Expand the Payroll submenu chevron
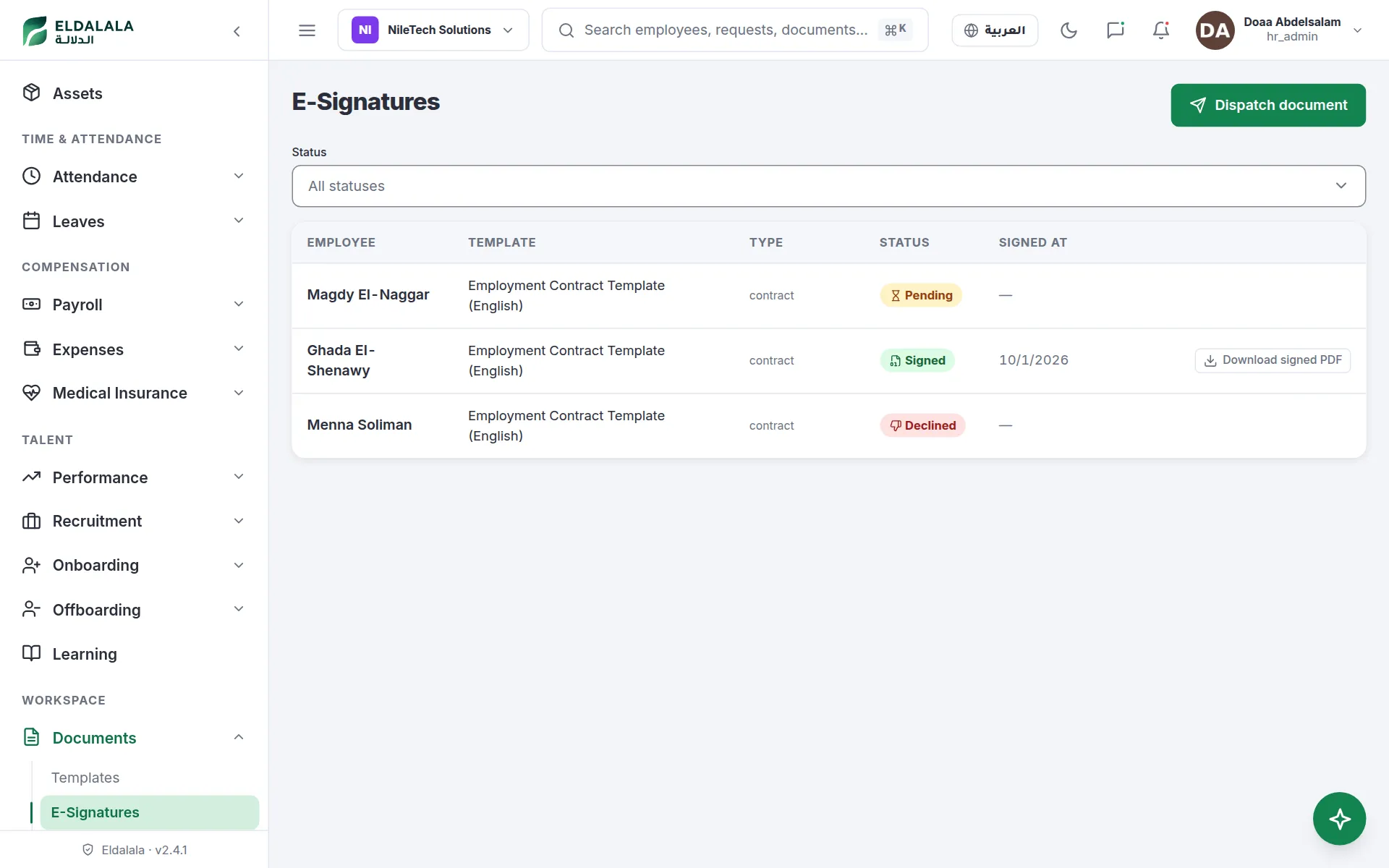 (239, 305)
